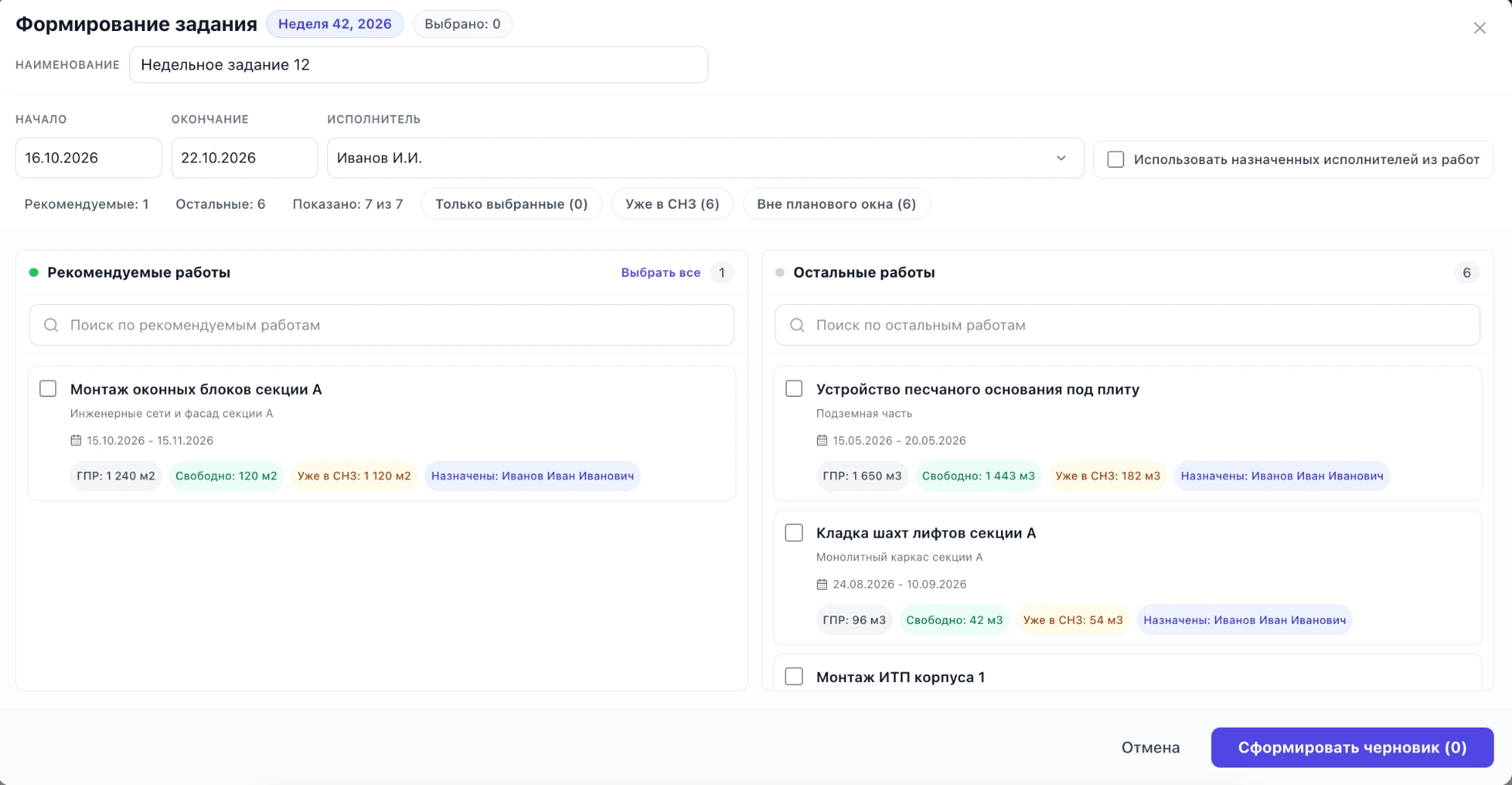Check 'Использовать назначенных исполнителей из работ' checkbox
This screenshot has width=1512, height=785.
pos(1115,160)
